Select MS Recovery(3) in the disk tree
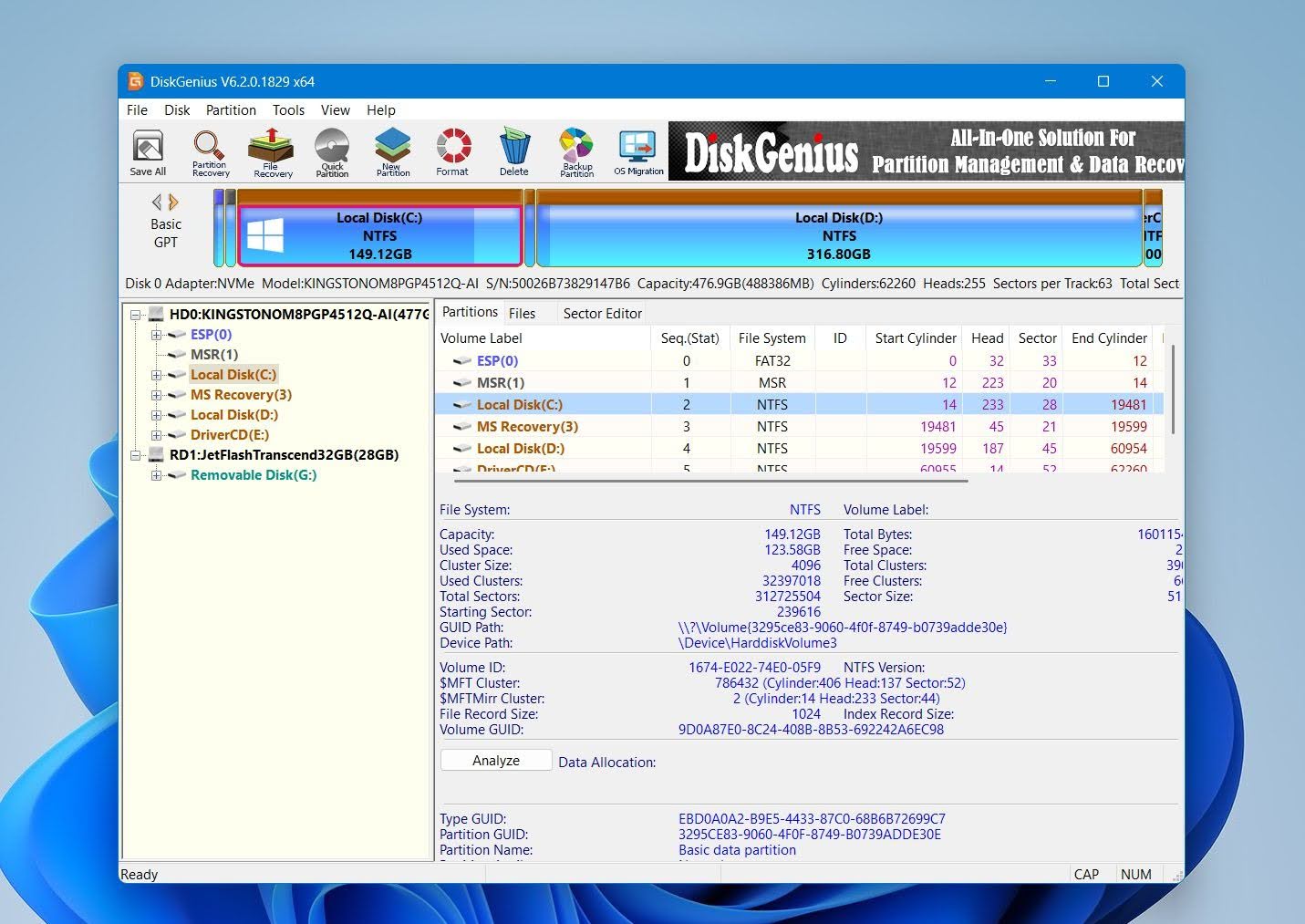 (241, 395)
